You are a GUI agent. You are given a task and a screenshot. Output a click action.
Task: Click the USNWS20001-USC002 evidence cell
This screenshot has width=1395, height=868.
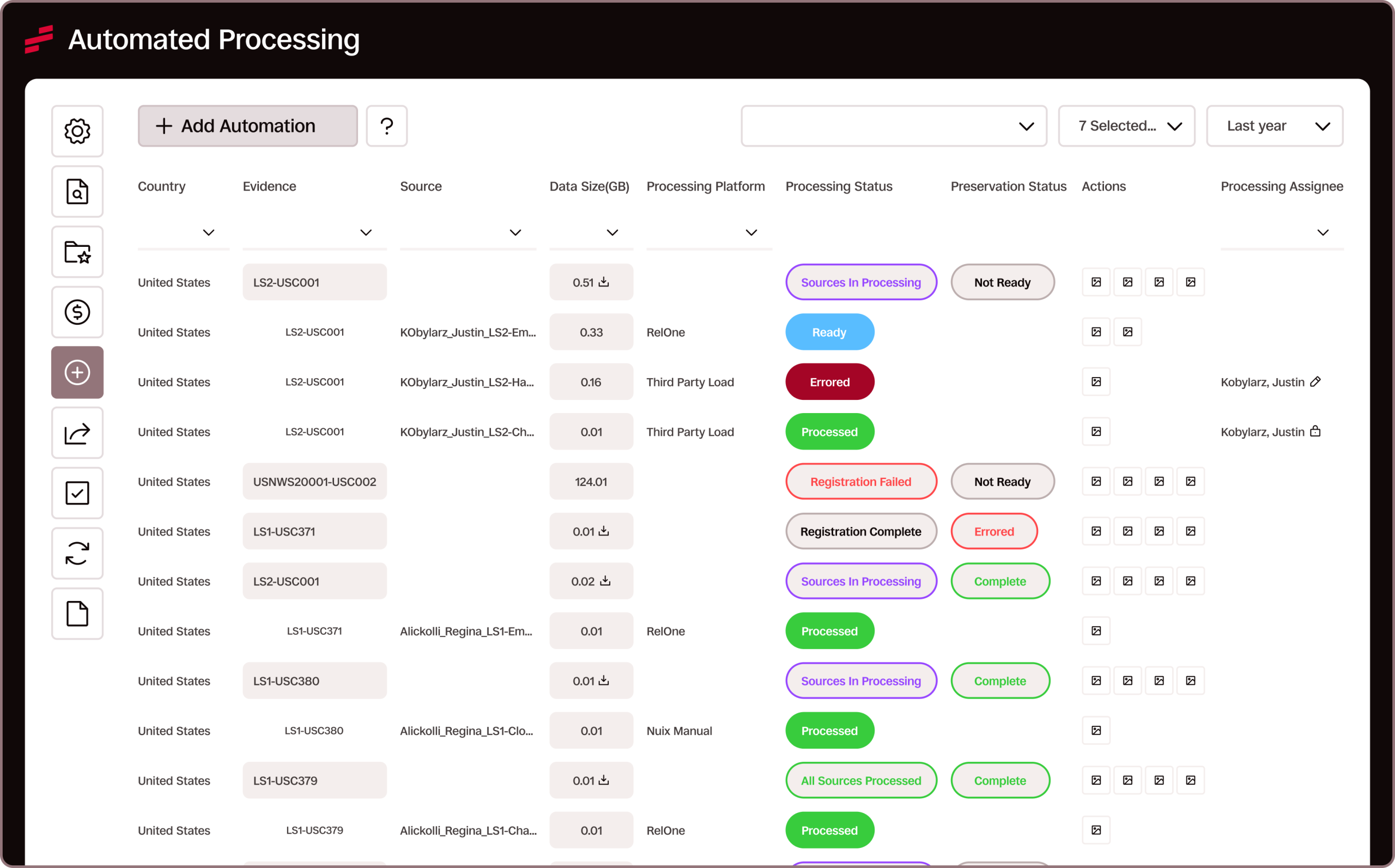pyautogui.click(x=314, y=482)
